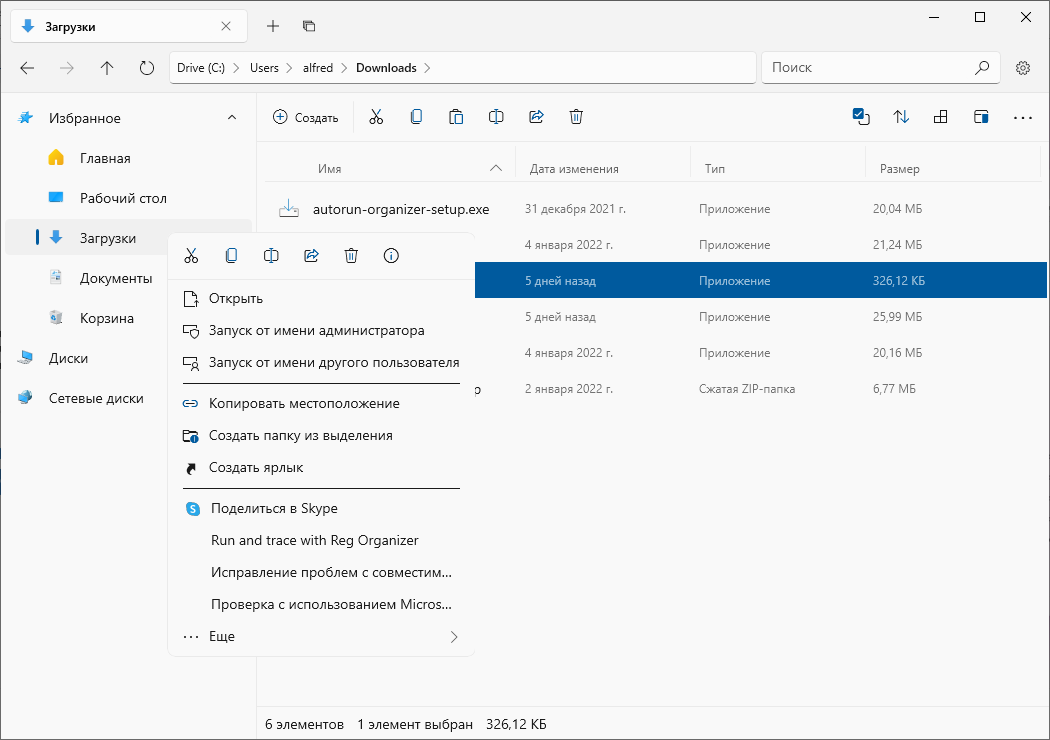Close the Загрузки tab

click(226, 26)
